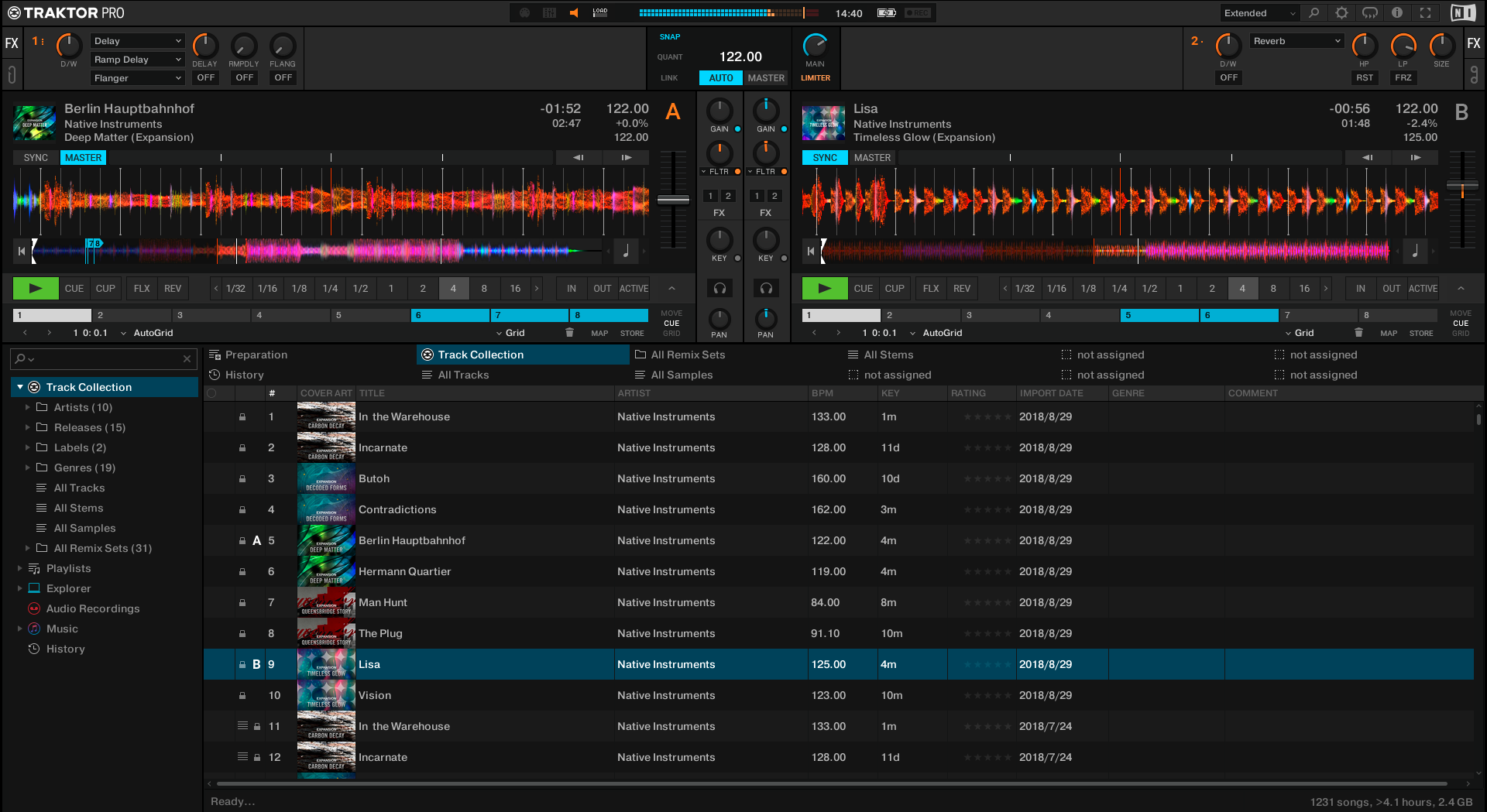Click the magnifier search icon in header
1487x812 pixels.
pos(1314,13)
